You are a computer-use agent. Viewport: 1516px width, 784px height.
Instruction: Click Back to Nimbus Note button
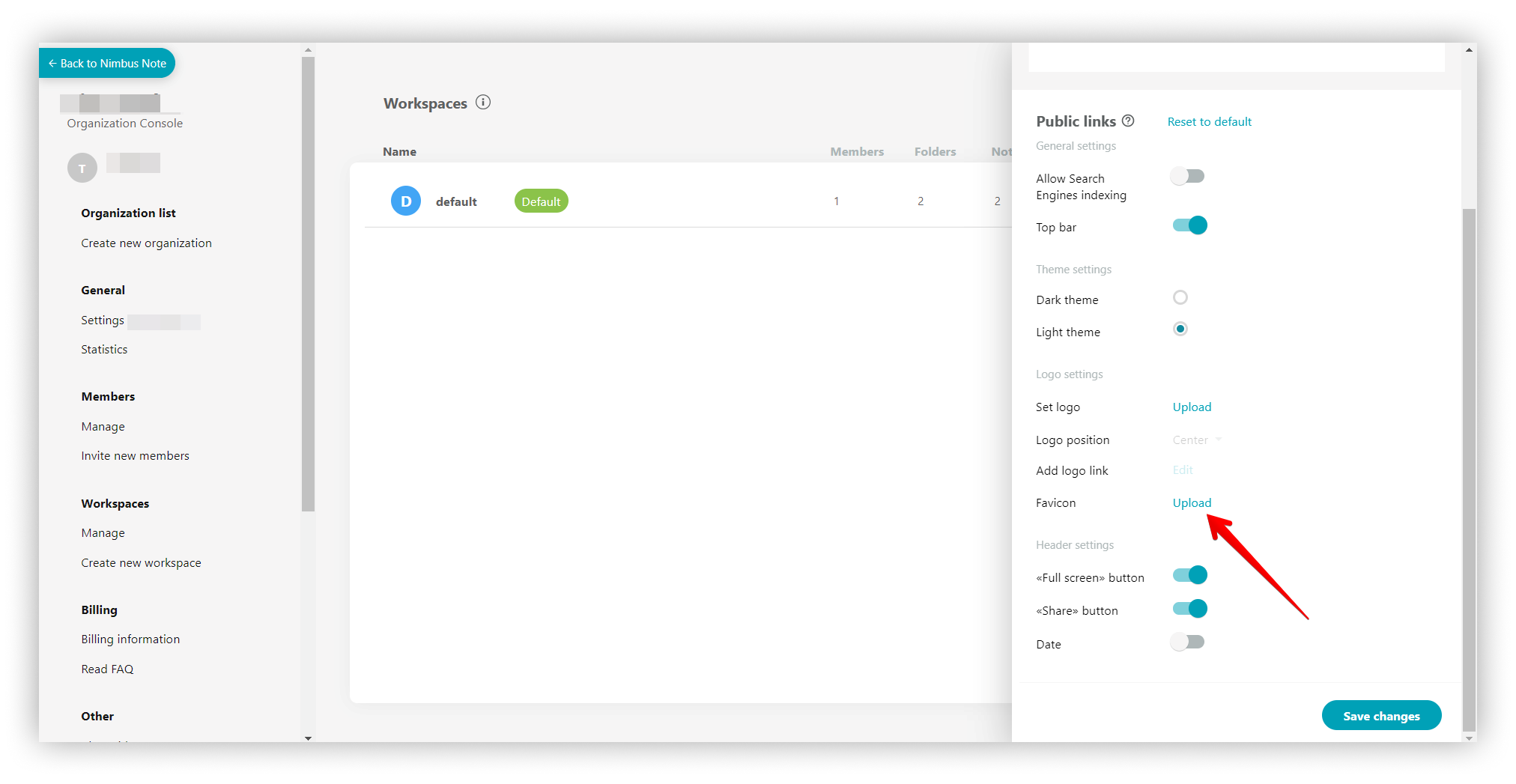[x=107, y=63]
